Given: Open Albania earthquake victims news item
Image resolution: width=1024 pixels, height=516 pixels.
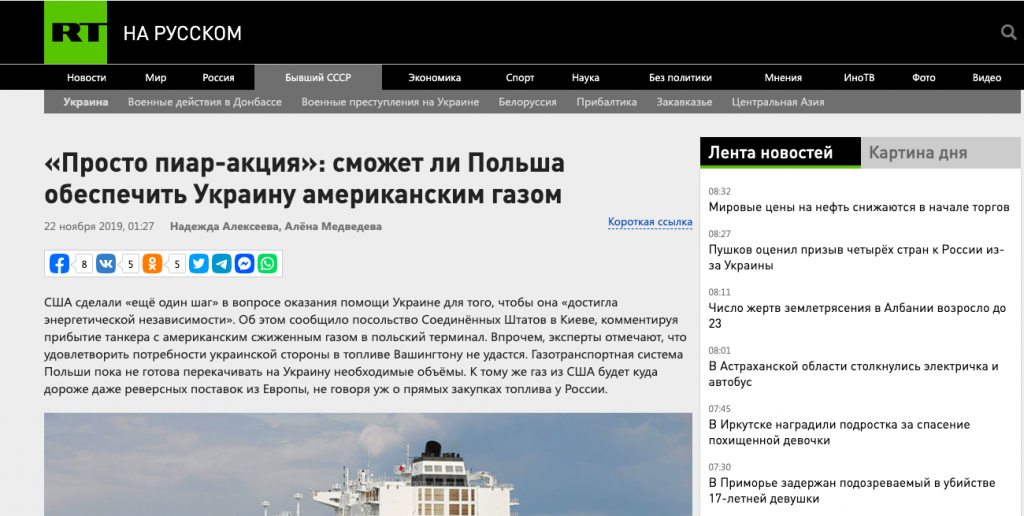Looking at the screenshot, I should (x=857, y=315).
